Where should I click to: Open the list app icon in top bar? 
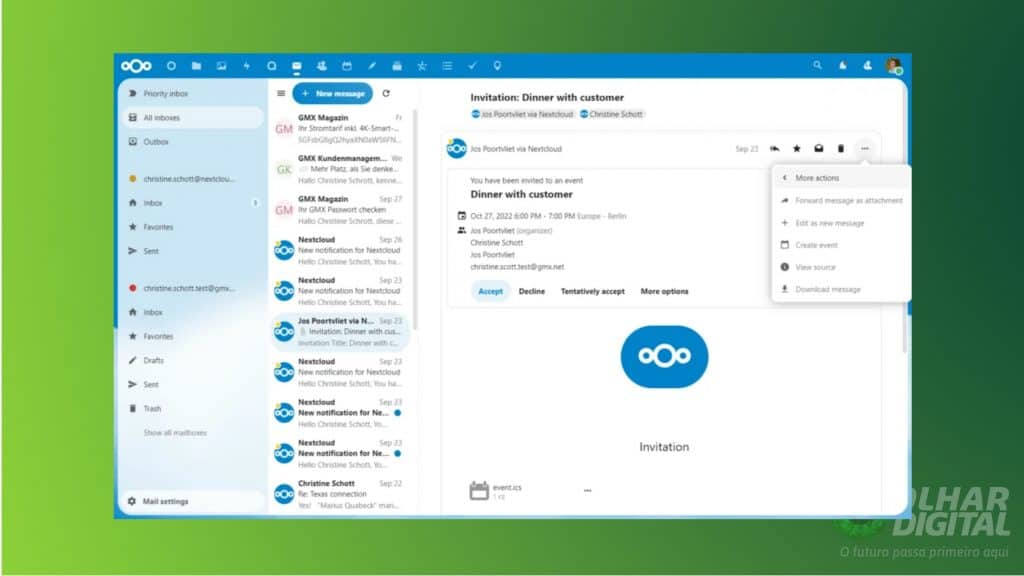pos(447,66)
